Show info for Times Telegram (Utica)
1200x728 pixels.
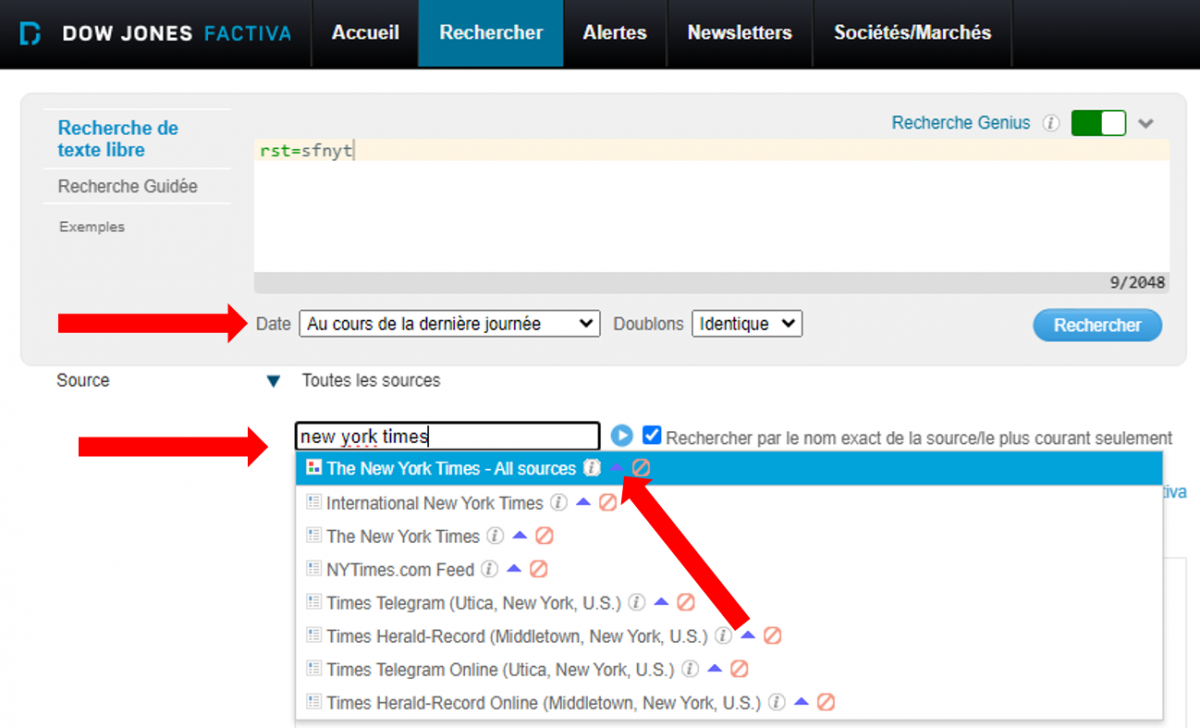pos(636,603)
